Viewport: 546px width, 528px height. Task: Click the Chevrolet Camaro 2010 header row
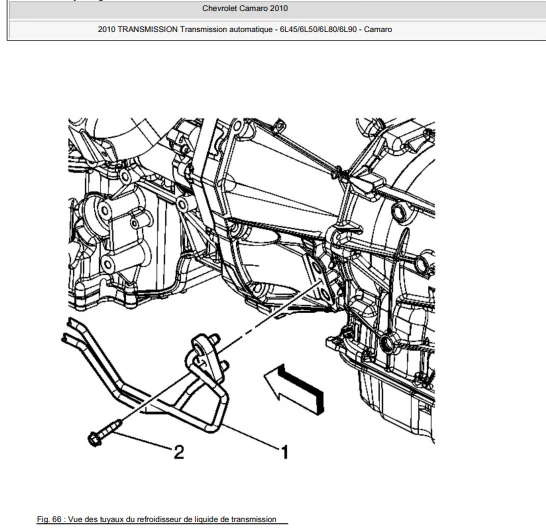[x=276, y=8]
